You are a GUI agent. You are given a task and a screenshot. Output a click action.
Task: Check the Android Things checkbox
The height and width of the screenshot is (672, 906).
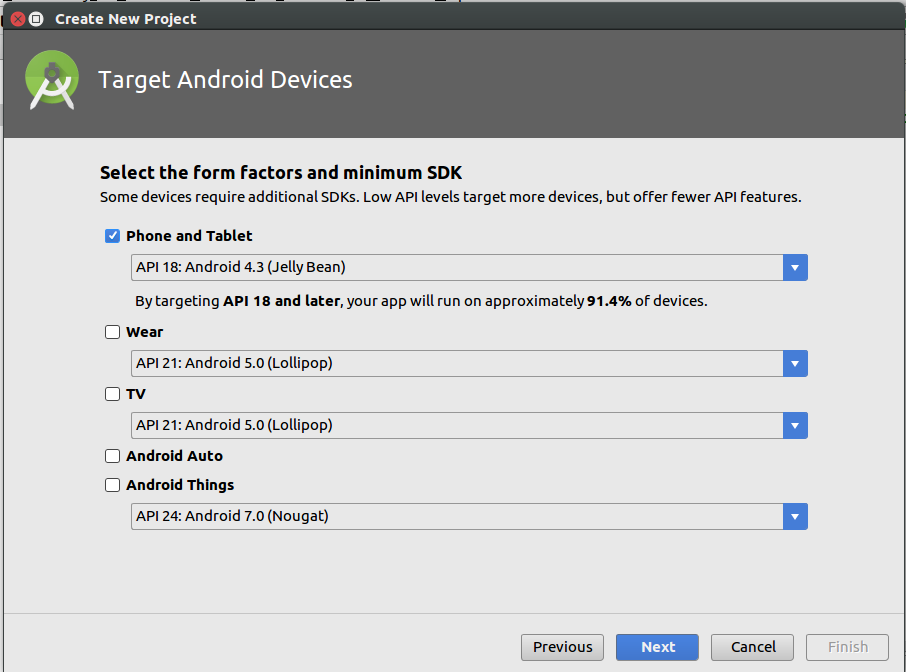112,485
